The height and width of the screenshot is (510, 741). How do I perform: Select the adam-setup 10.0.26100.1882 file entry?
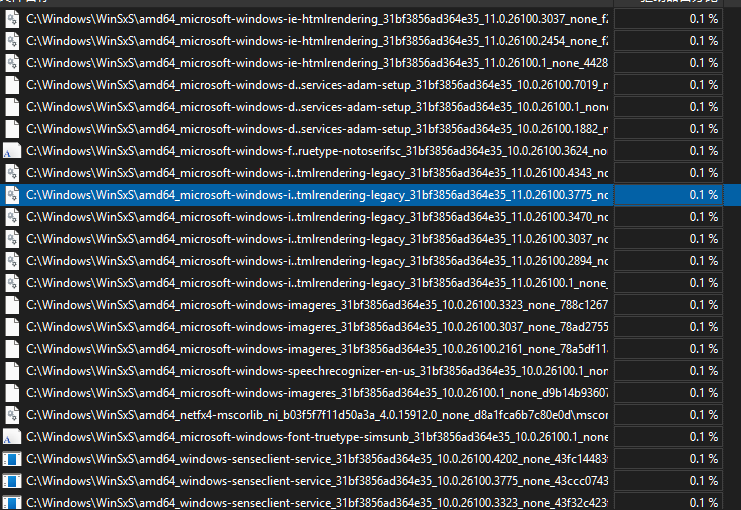[x=316, y=129]
